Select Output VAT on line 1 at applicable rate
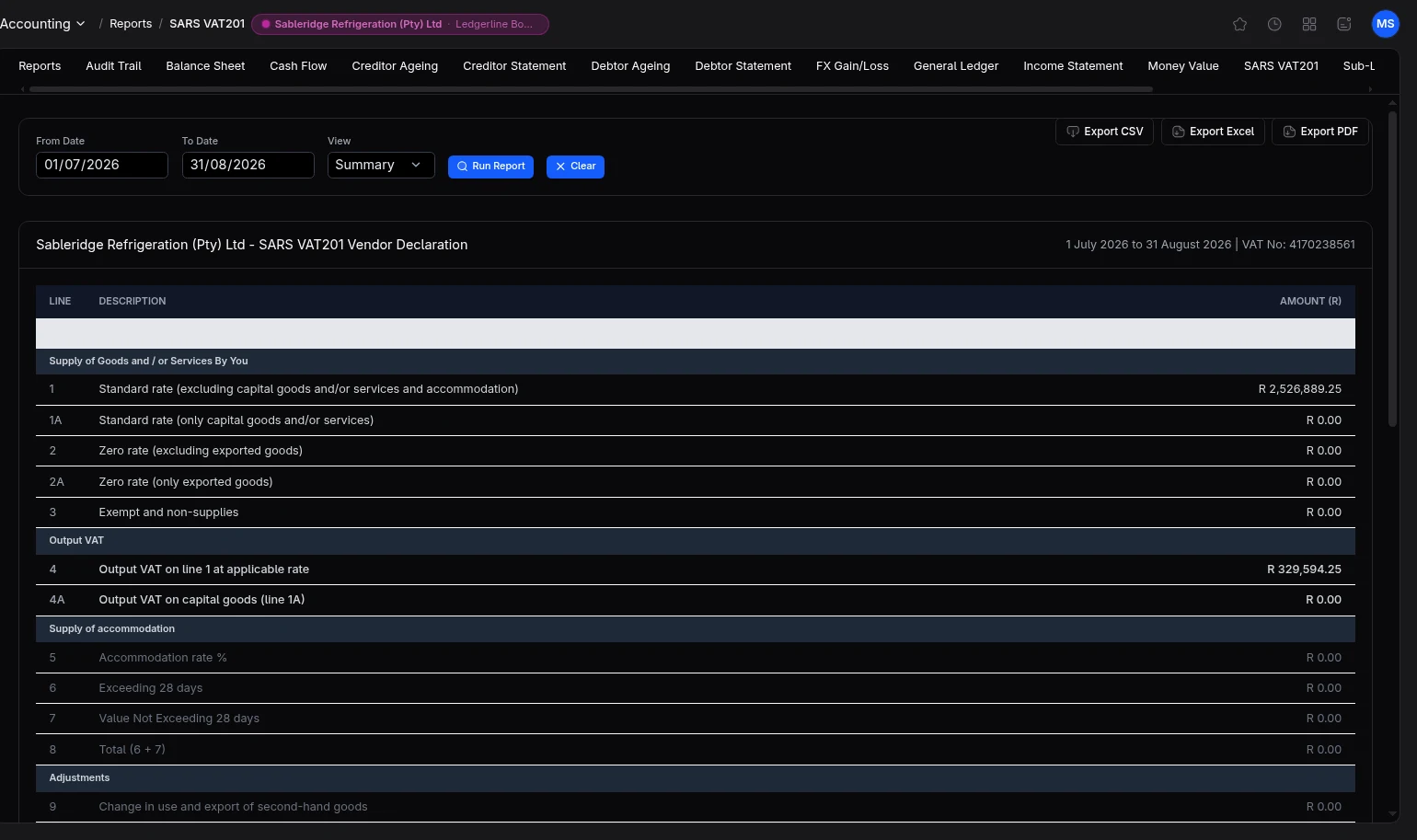Viewport: 1417px width, 840px height. [696, 570]
